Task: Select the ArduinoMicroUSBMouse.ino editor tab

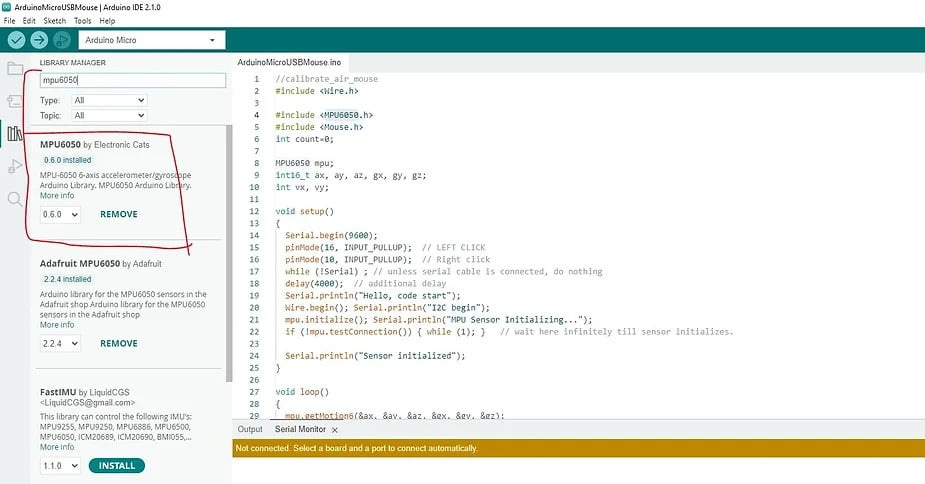Action: [290, 62]
